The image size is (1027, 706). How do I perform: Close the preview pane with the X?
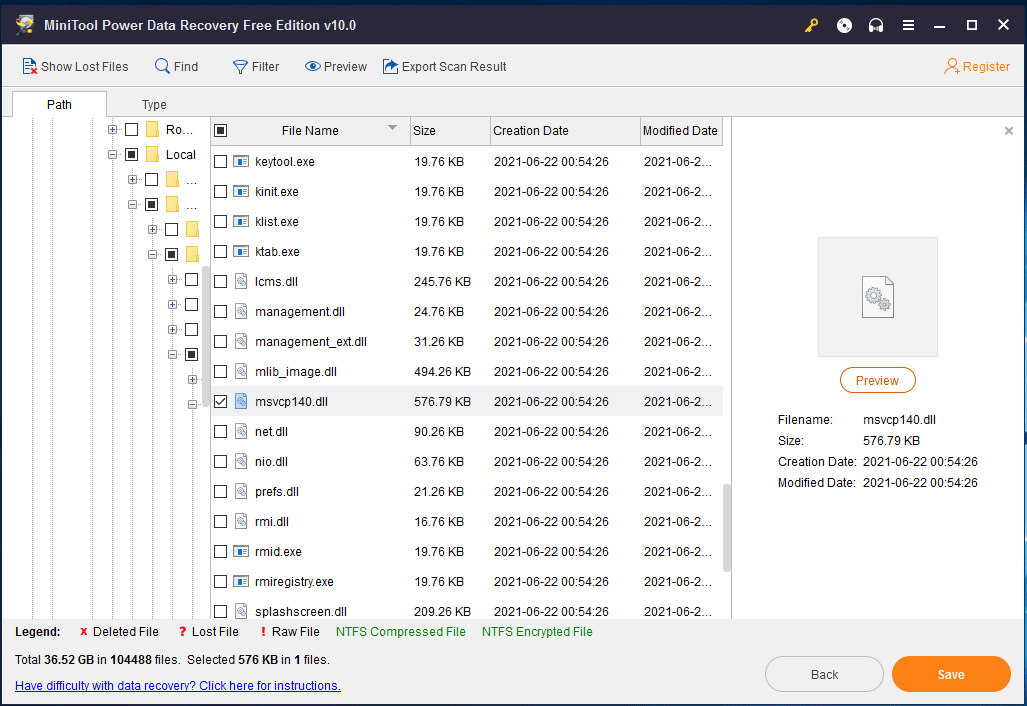click(x=1009, y=131)
